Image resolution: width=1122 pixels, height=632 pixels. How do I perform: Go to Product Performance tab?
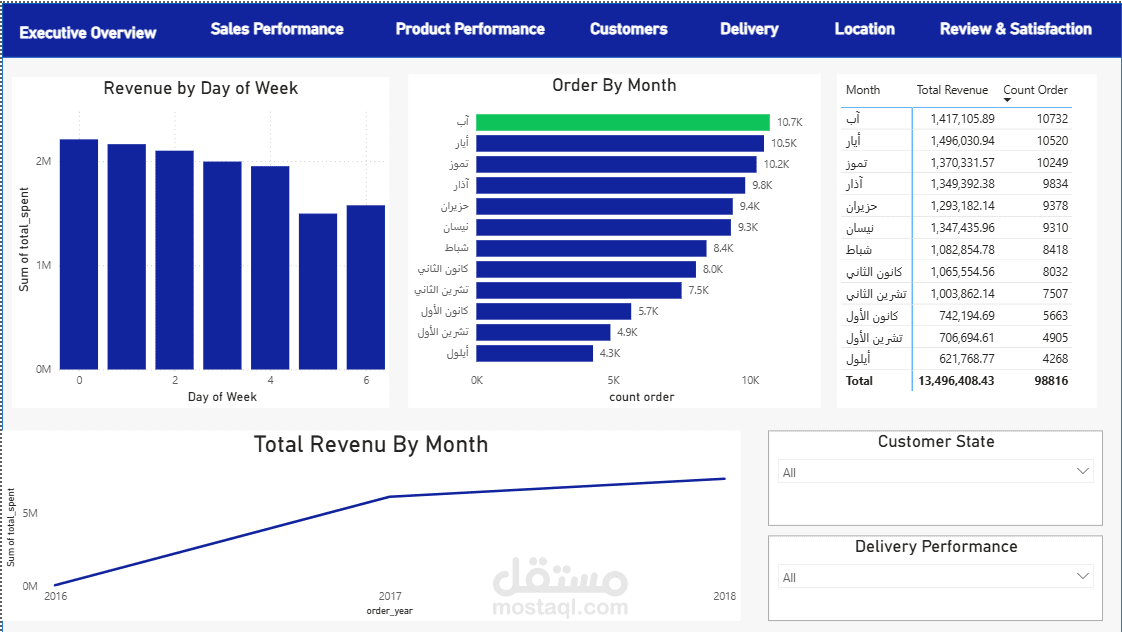coord(470,29)
